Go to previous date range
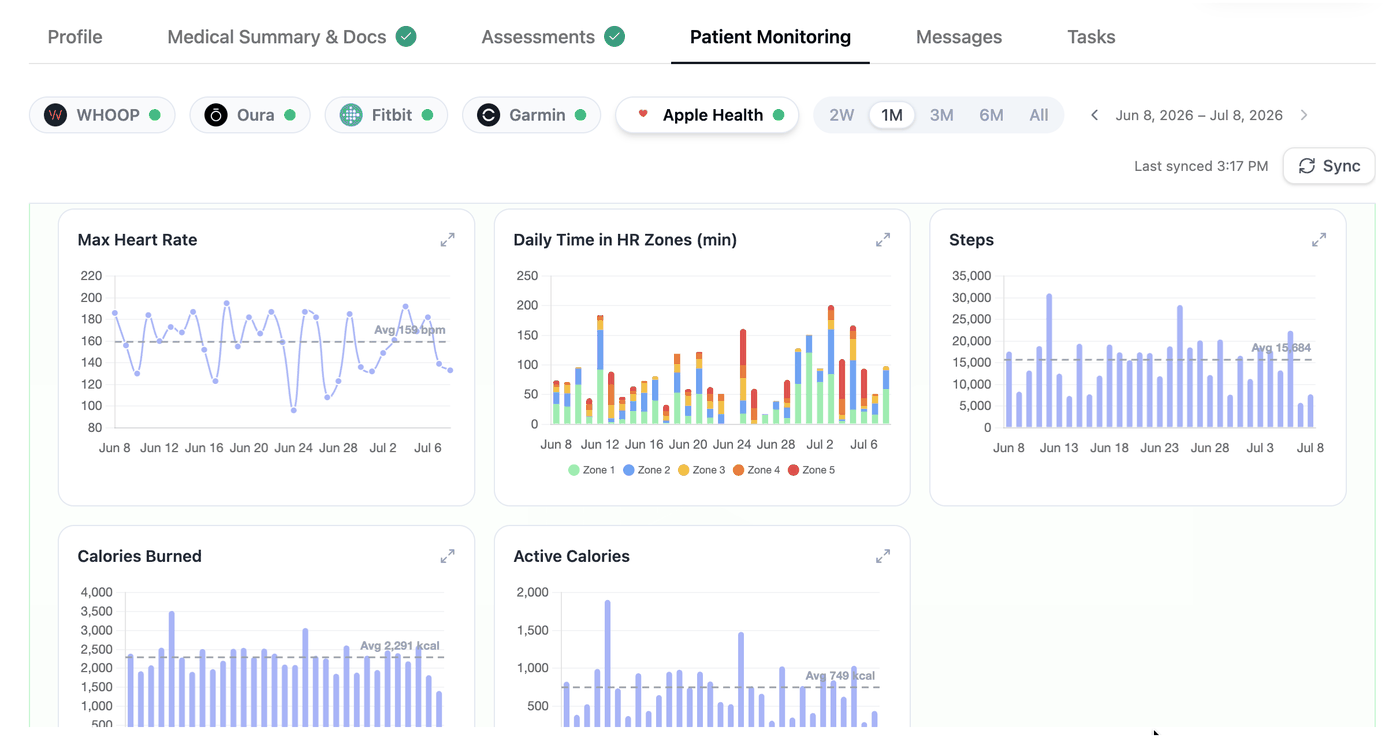The height and width of the screenshot is (738, 1400). 1094,115
